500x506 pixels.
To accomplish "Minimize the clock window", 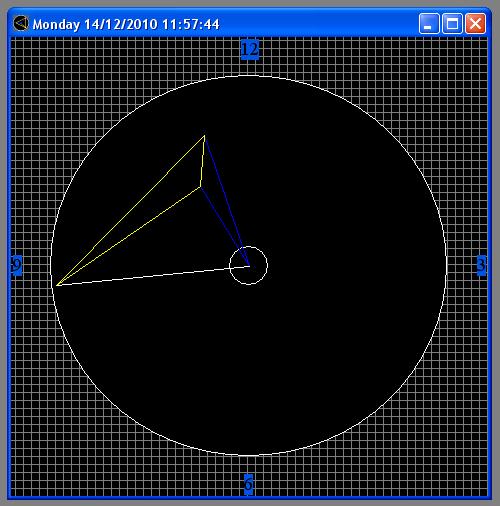I will point(429,24).
